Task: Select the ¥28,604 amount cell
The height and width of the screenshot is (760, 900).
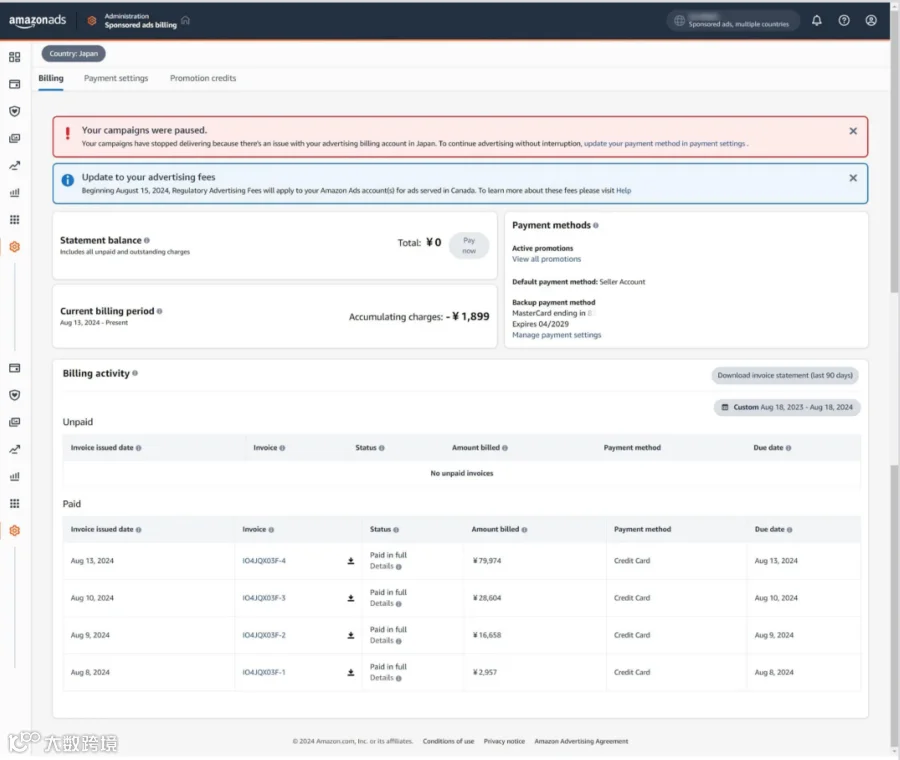Action: click(x=487, y=598)
